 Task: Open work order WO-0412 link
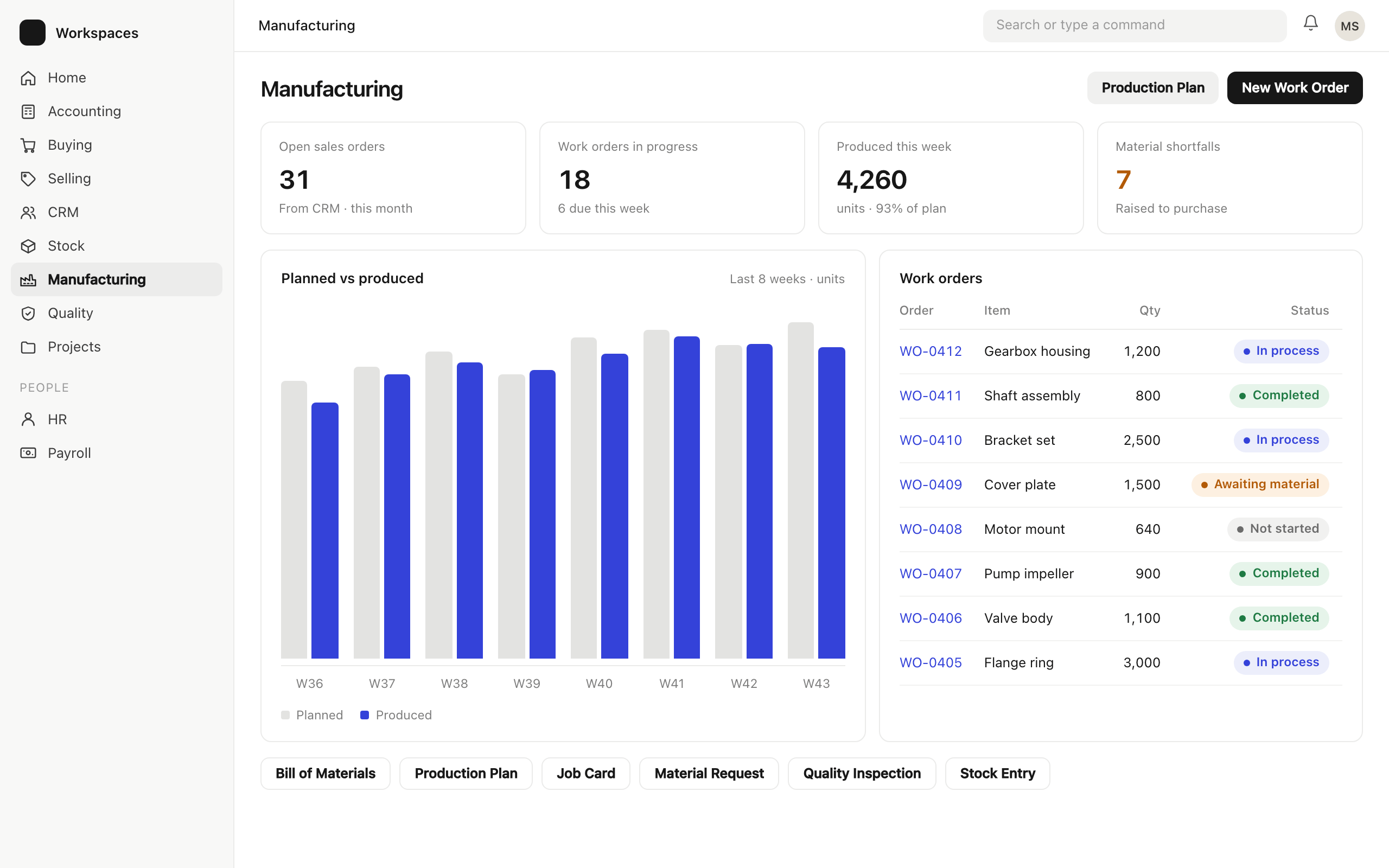(931, 352)
